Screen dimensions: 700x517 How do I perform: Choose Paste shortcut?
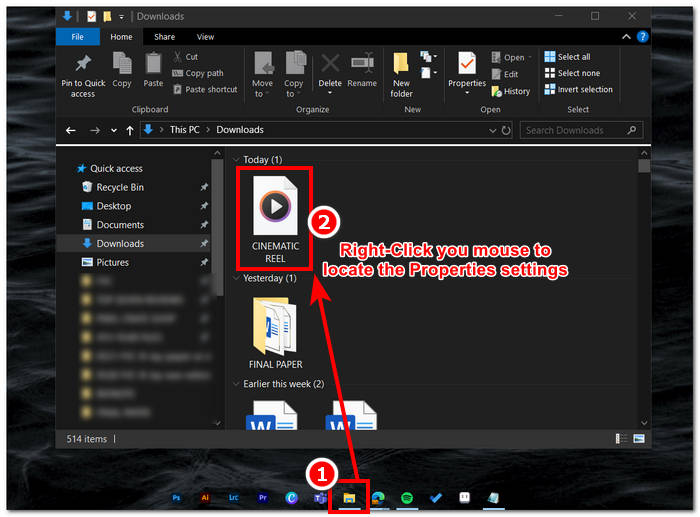coord(205,89)
